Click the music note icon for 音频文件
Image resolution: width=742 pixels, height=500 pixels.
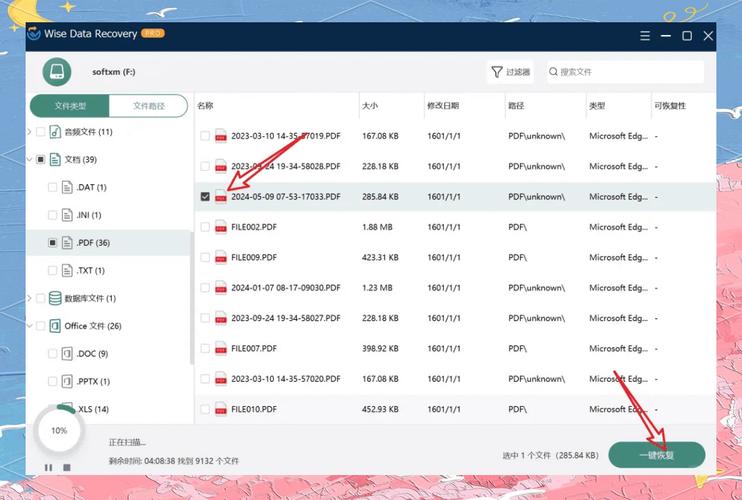pyautogui.click(x=55, y=132)
